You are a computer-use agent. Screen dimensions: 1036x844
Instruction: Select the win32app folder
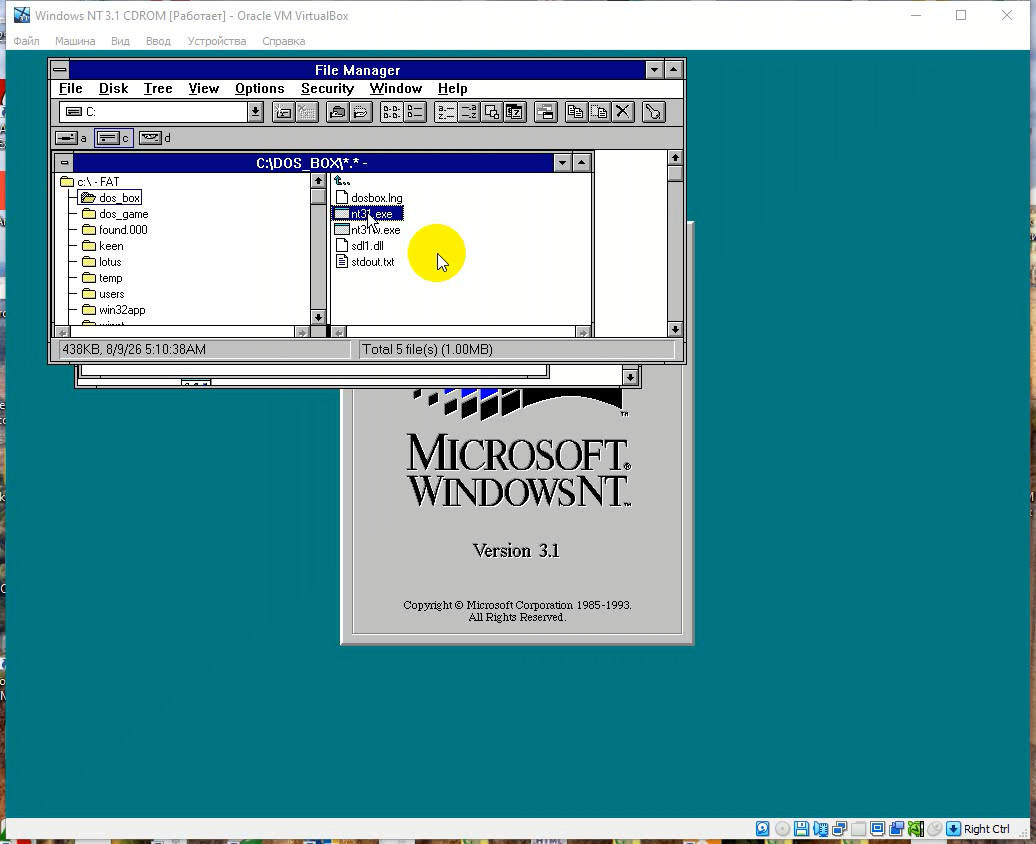[x=114, y=310]
